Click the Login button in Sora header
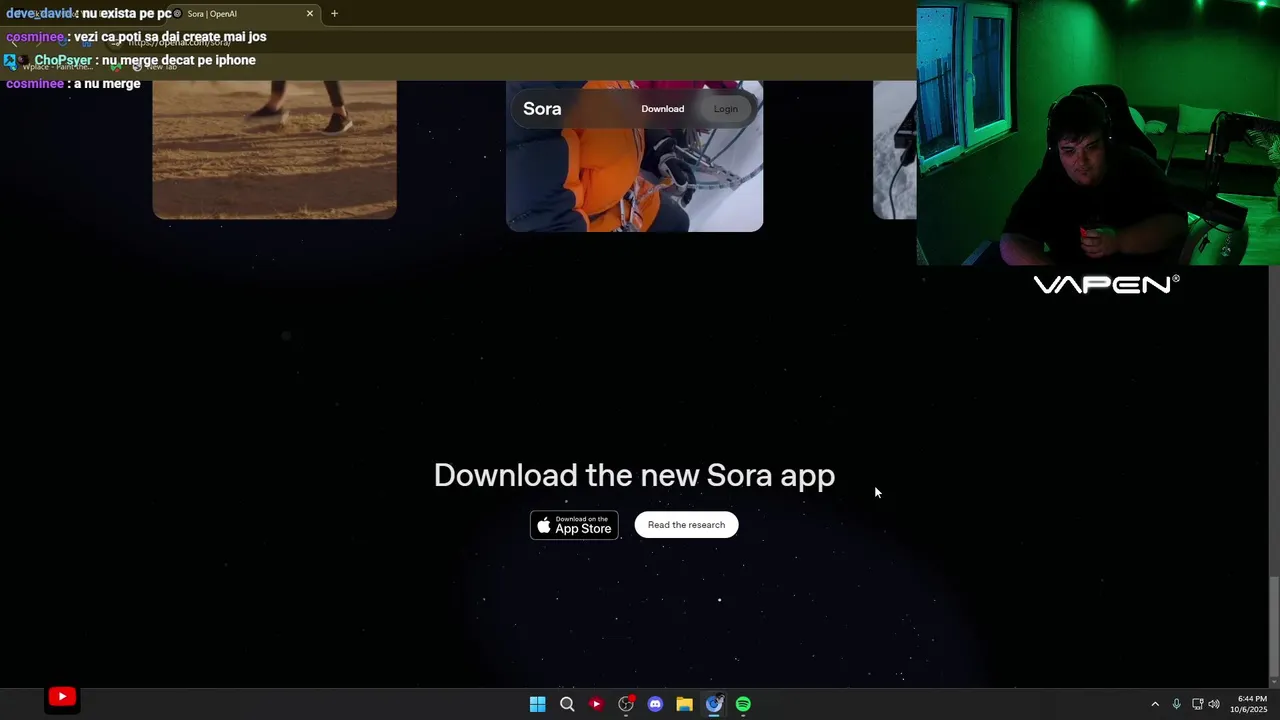Screen dimensions: 1280x720 726,109
